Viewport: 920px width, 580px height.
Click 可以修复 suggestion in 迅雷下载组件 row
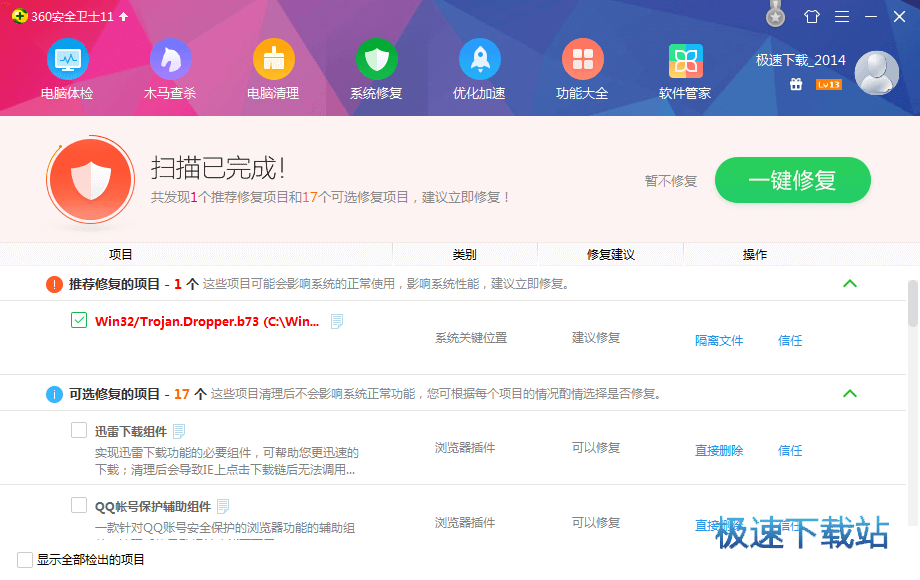click(596, 447)
